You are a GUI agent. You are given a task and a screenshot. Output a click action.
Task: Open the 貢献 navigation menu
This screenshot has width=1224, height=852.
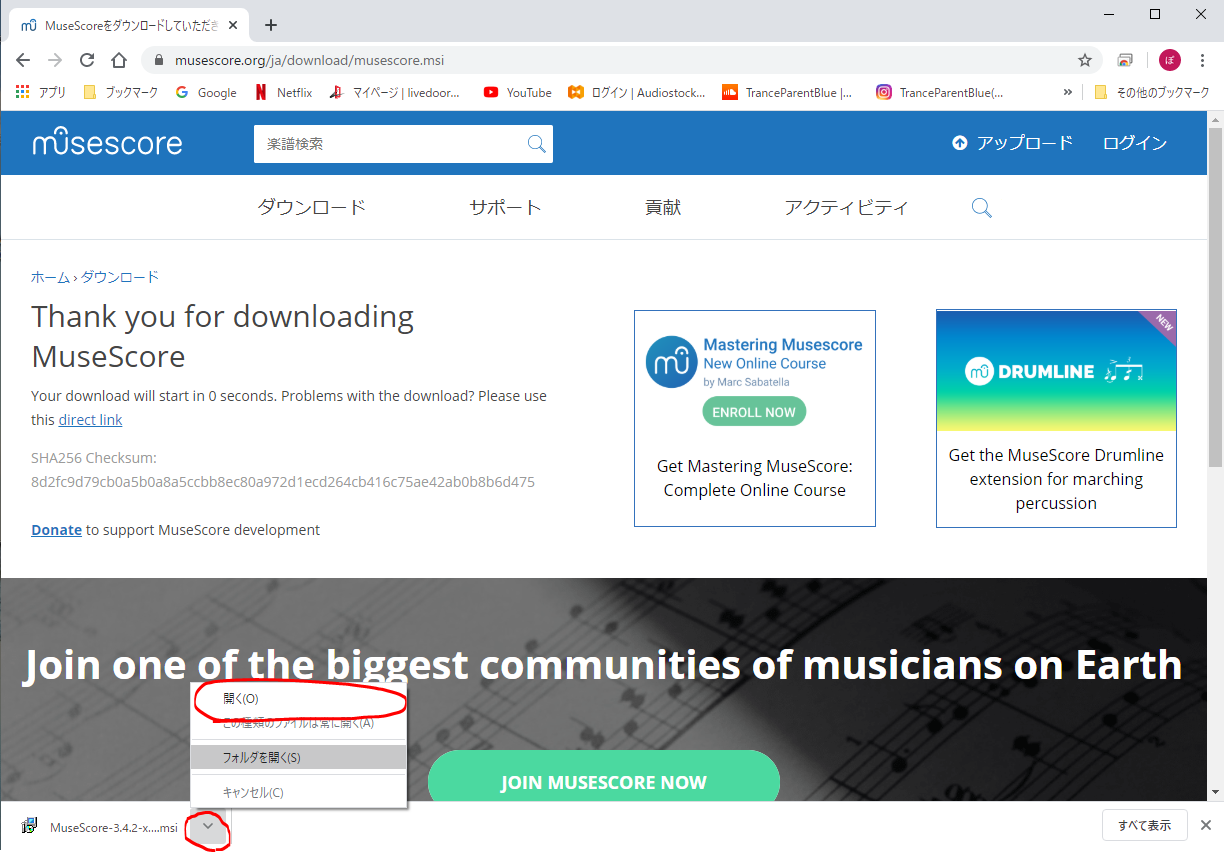point(663,207)
